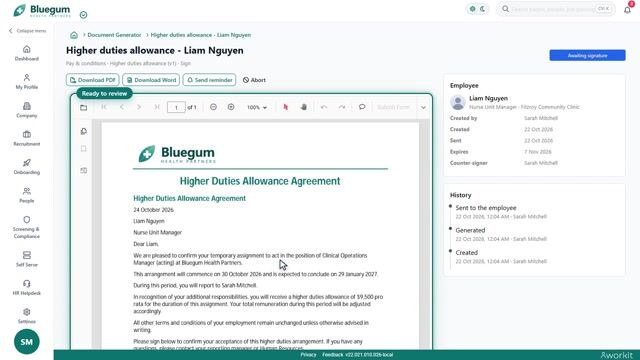Click the SM user avatar
This screenshot has height=360, width=640.
[27, 342]
